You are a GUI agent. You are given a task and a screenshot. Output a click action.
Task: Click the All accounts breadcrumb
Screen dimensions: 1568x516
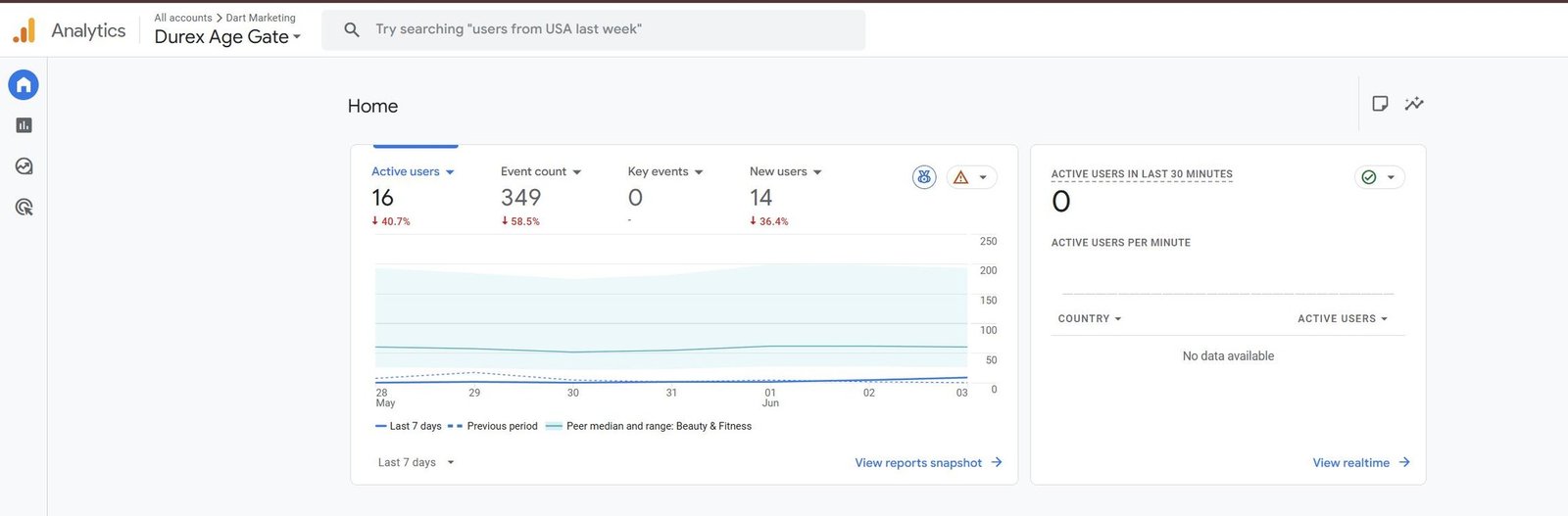point(183,18)
